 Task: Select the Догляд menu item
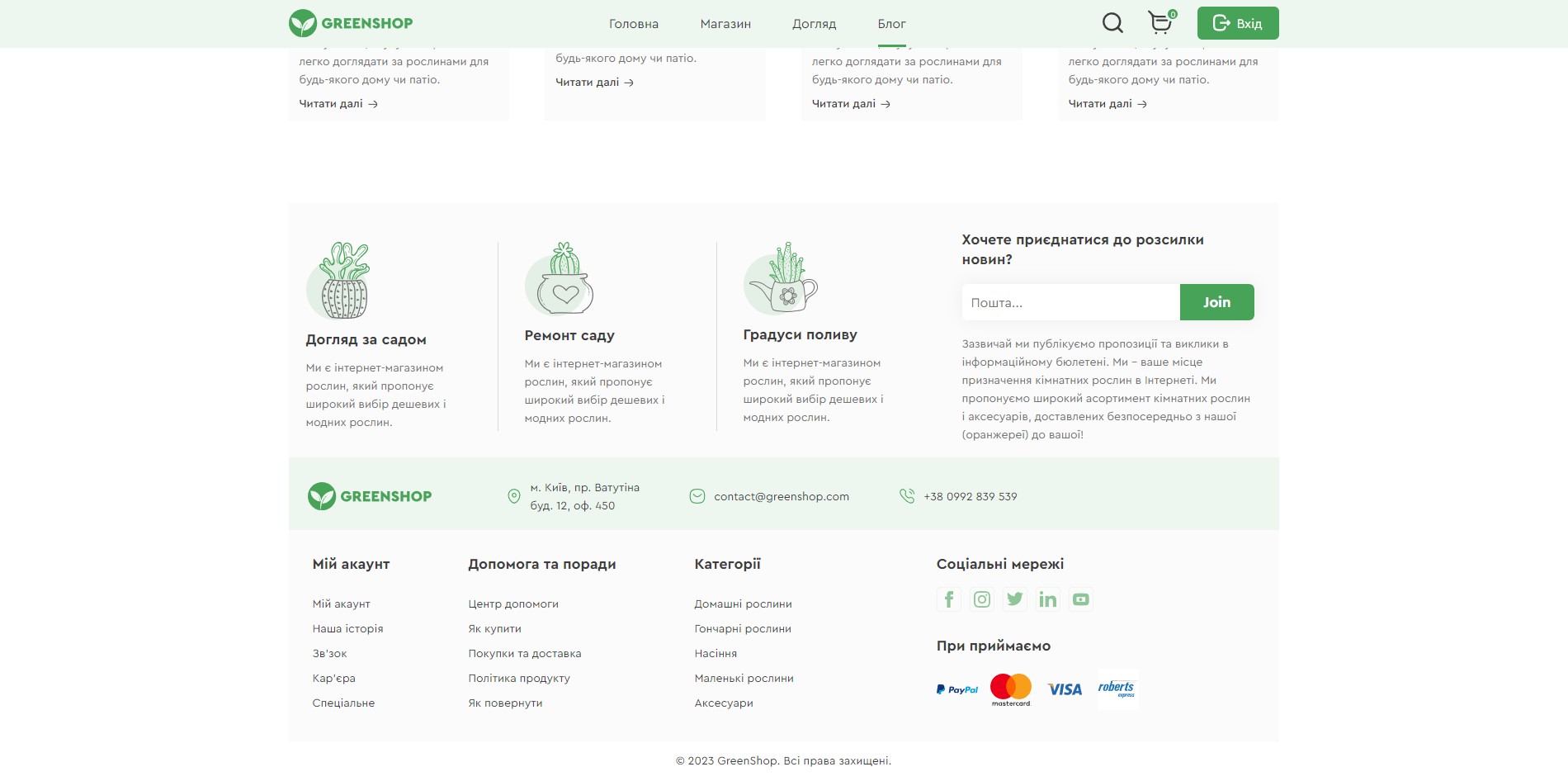pos(814,24)
